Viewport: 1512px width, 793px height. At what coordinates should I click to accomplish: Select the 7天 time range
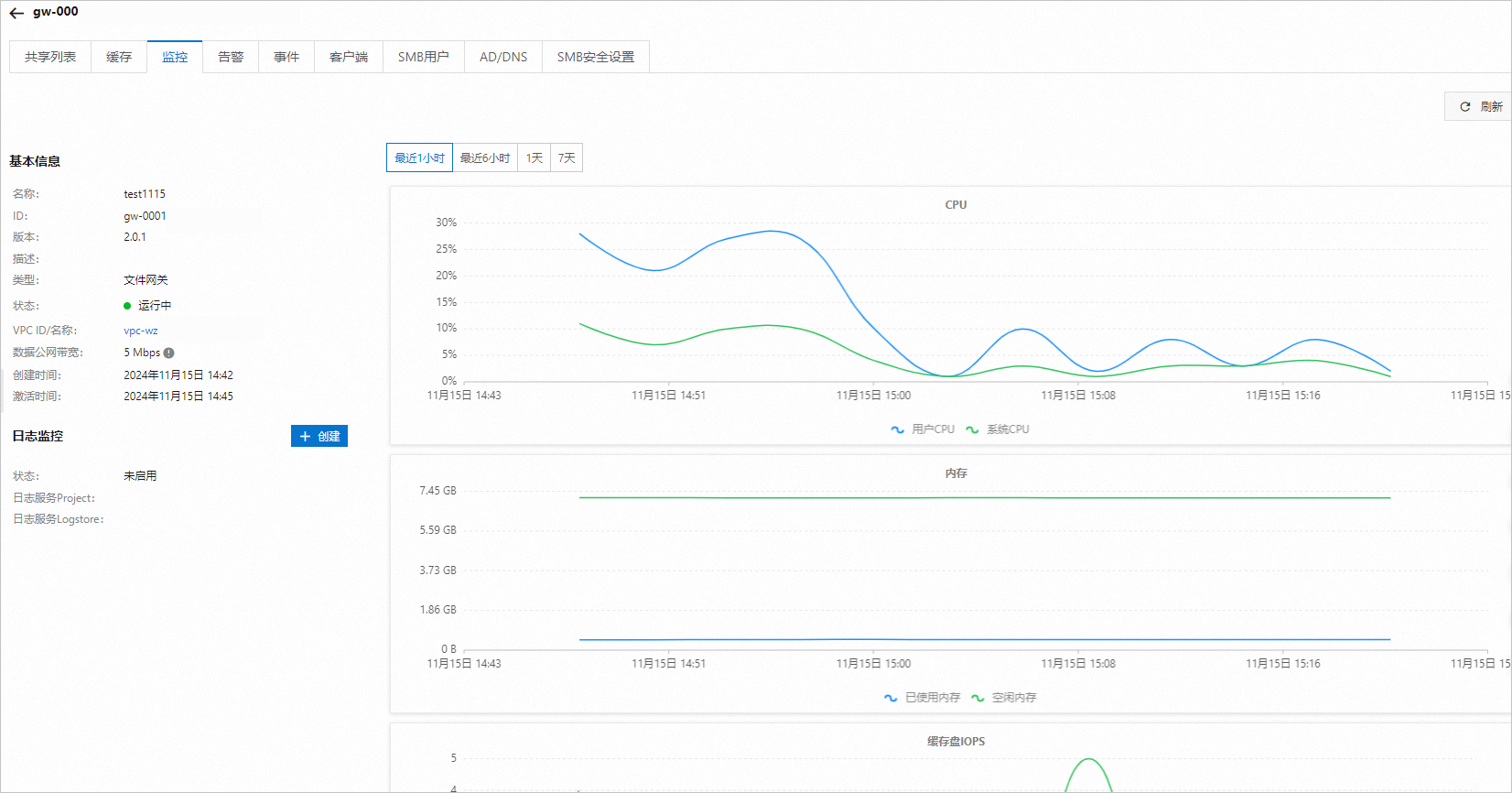click(x=567, y=158)
